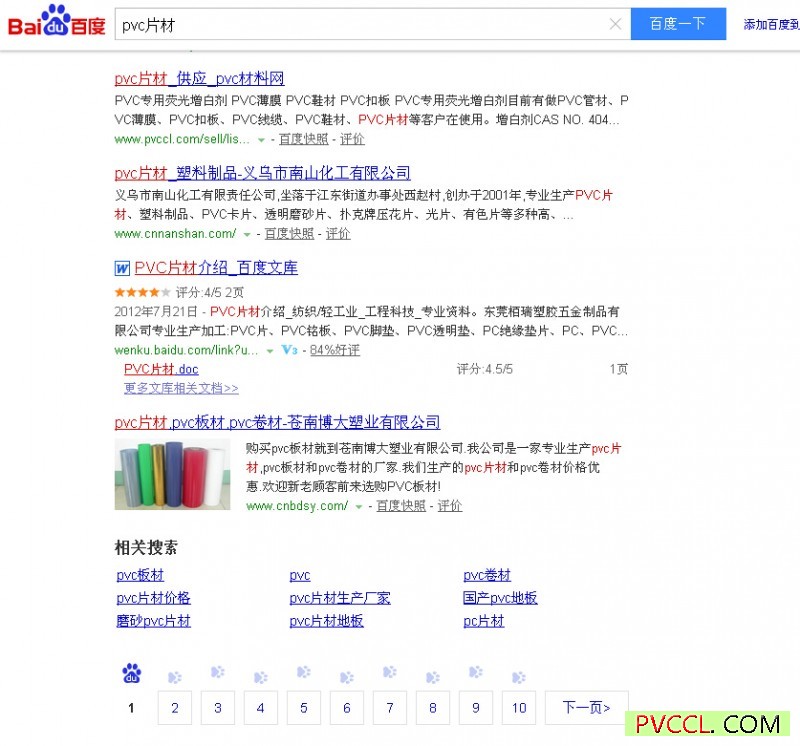Click the V3 credibility badge icon
Screen dimensions: 800x746
[289, 350]
